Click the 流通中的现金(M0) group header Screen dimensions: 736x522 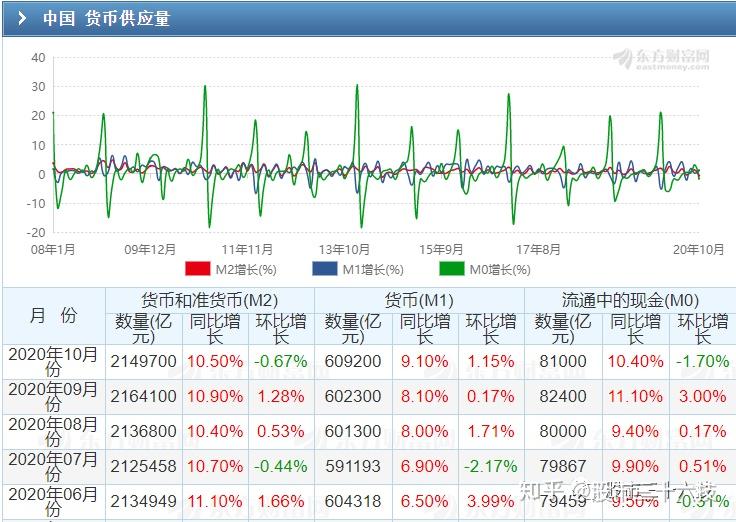[x=630, y=300]
